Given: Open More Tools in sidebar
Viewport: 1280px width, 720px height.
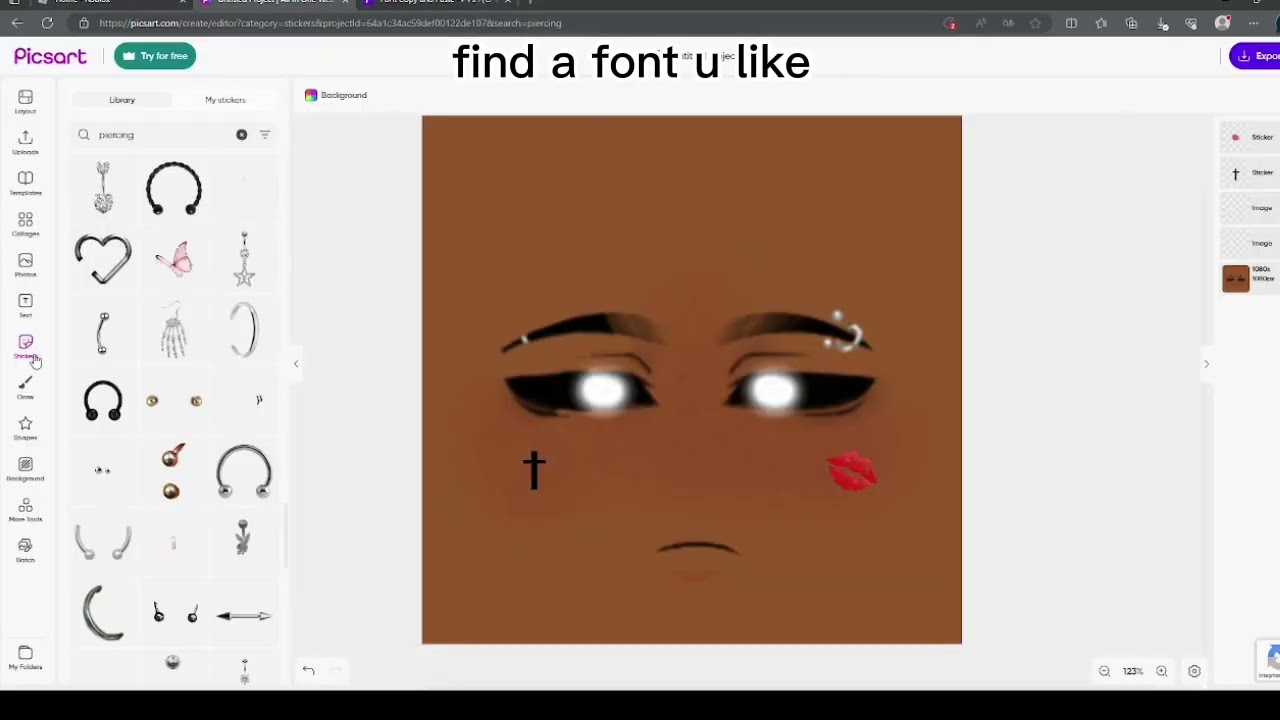Looking at the screenshot, I should pyautogui.click(x=25, y=510).
